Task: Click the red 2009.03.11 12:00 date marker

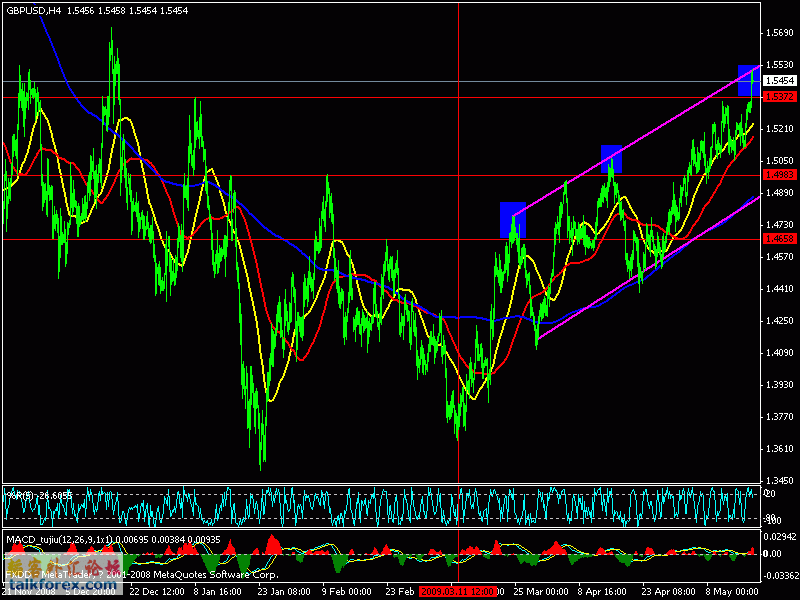Action: [458, 592]
